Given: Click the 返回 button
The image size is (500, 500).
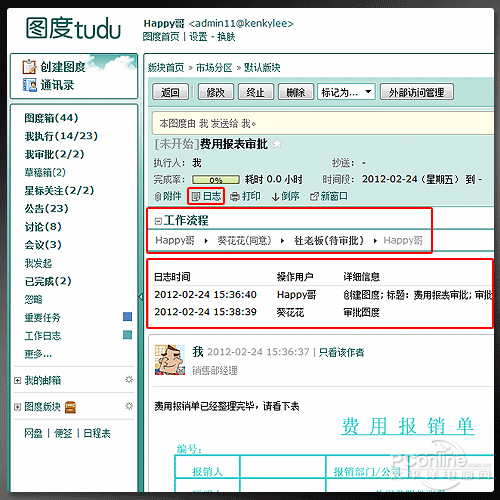Looking at the screenshot, I should (170, 92).
